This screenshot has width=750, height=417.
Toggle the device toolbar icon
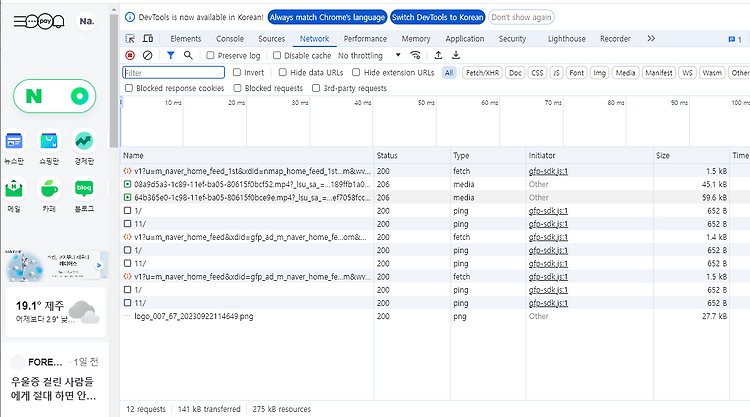click(x=148, y=39)
